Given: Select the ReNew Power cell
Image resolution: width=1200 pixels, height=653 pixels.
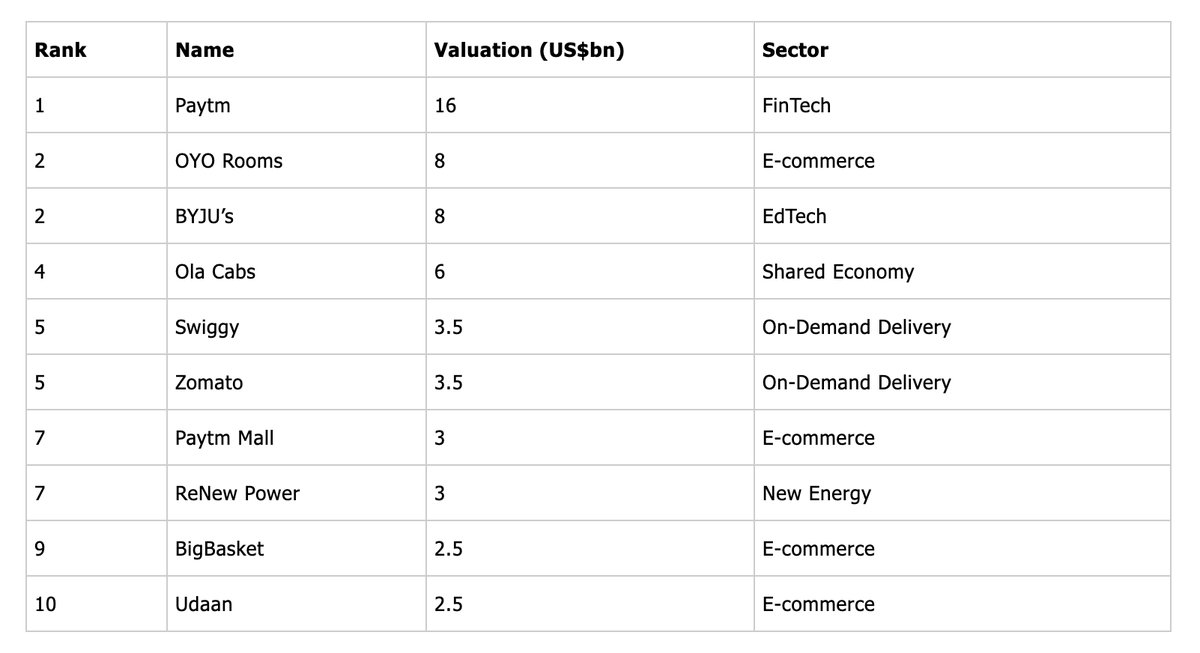Looking at the screenshot, I should click(x=237, y=493).
